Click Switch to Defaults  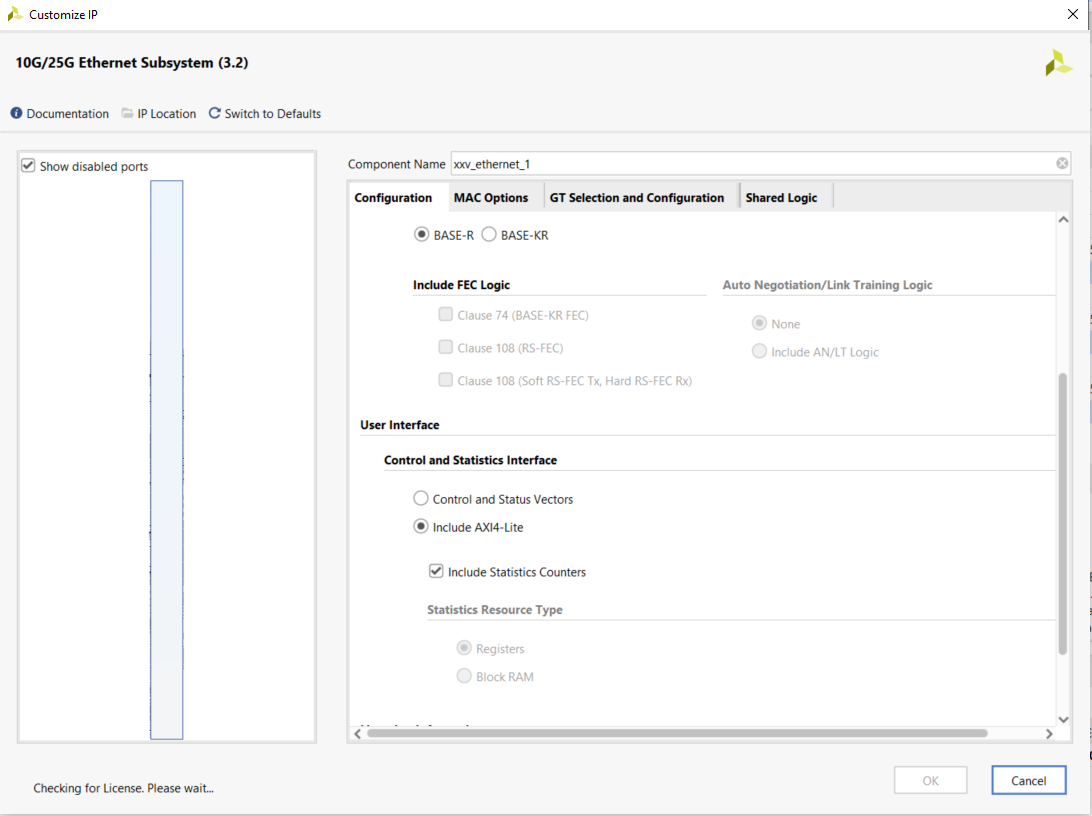click(272, 113)
